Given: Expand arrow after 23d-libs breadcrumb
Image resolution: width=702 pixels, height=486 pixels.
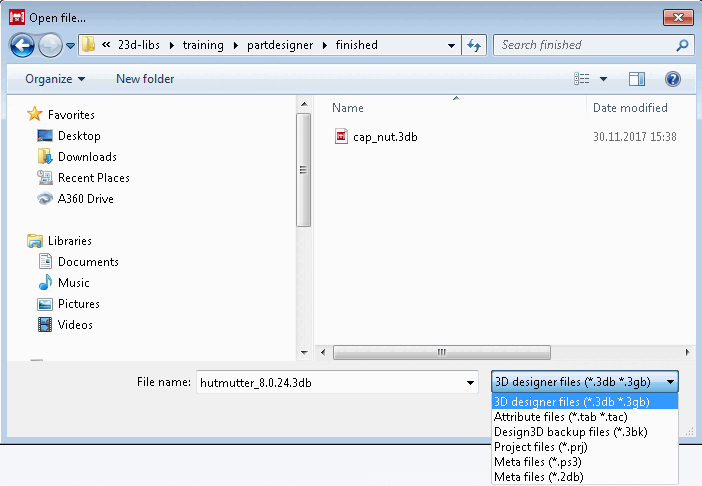Looking at the screenshot, I should (x=172, y=45).
